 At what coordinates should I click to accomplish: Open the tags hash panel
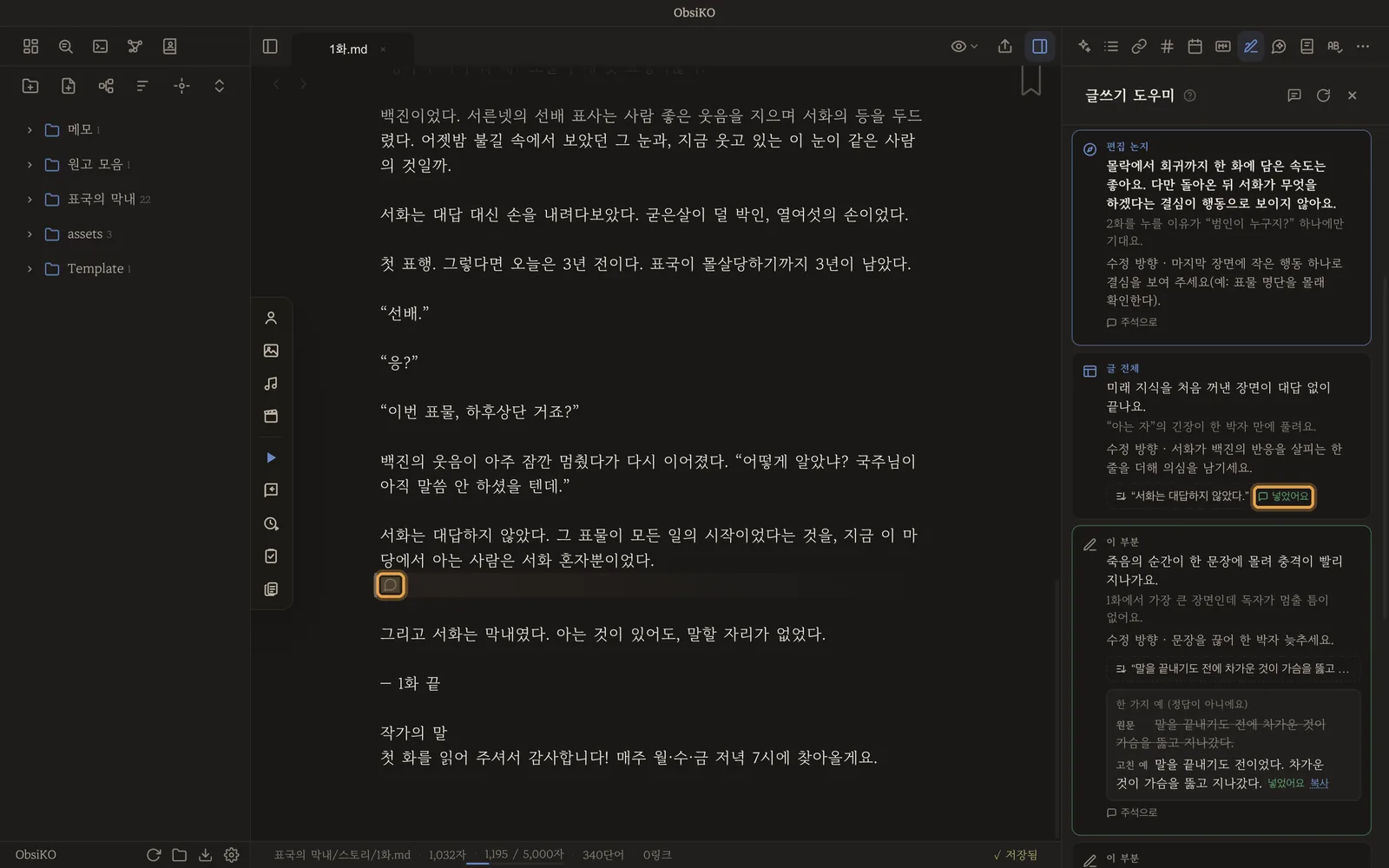(1167, 46)
